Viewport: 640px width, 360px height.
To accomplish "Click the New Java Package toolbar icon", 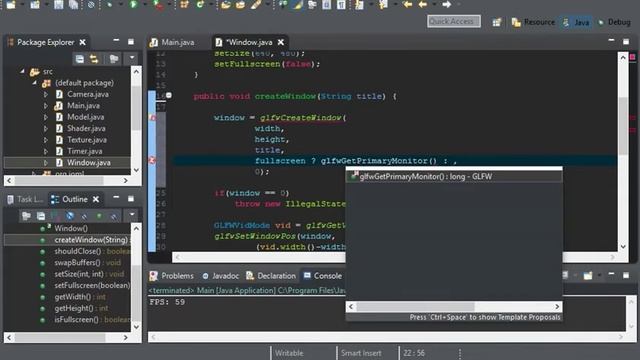I will [x=184, y=4].
